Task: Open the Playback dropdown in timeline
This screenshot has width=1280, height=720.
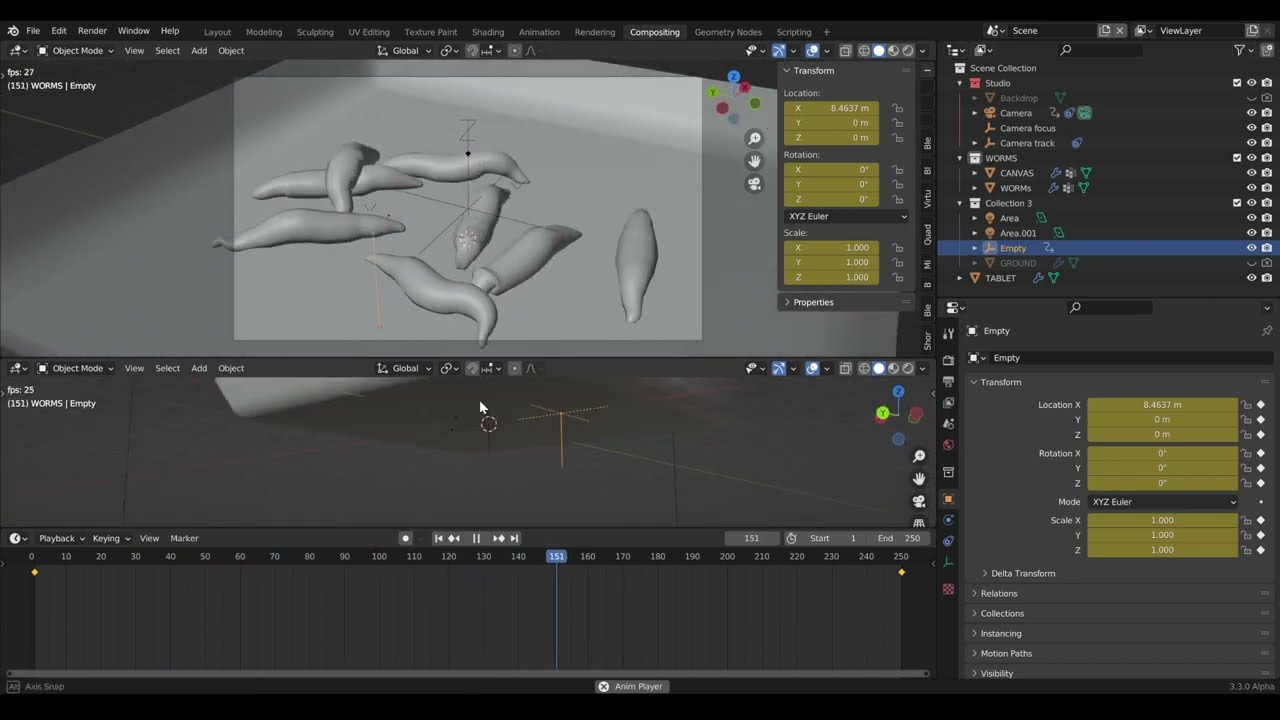Action: [61, 538]
